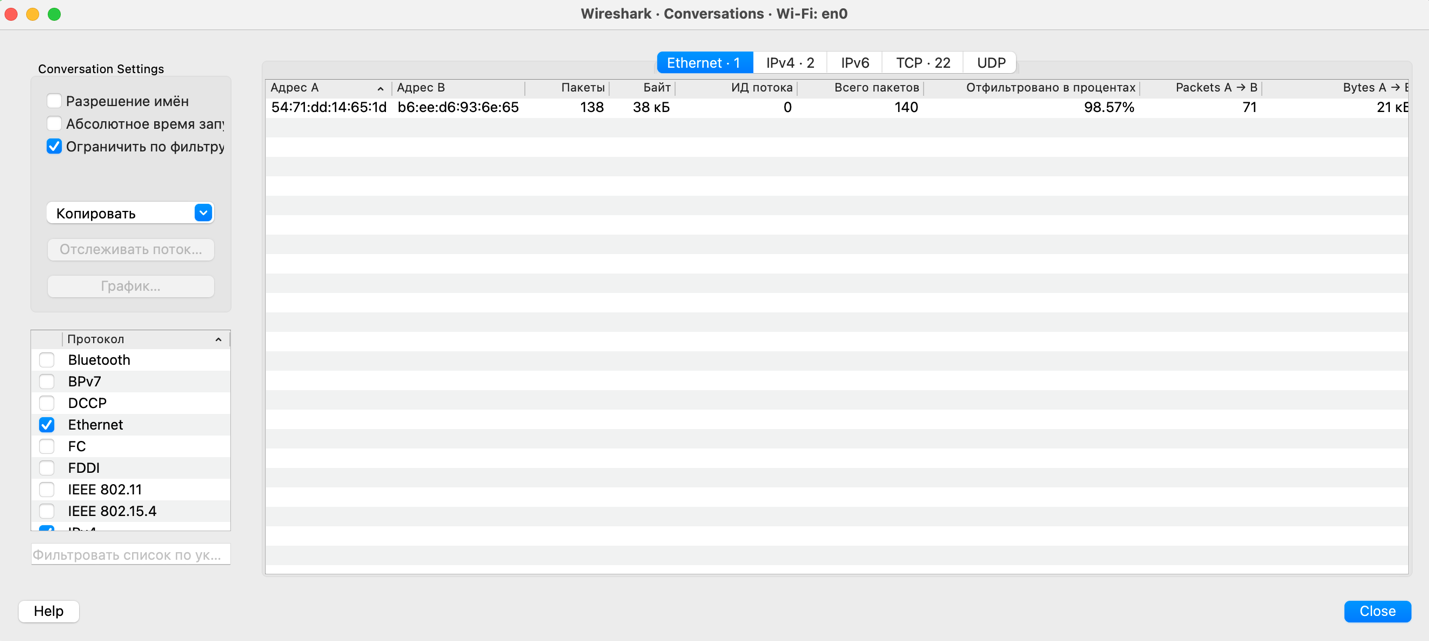Sort protocol list via Протокол header

tap(140, 339)
